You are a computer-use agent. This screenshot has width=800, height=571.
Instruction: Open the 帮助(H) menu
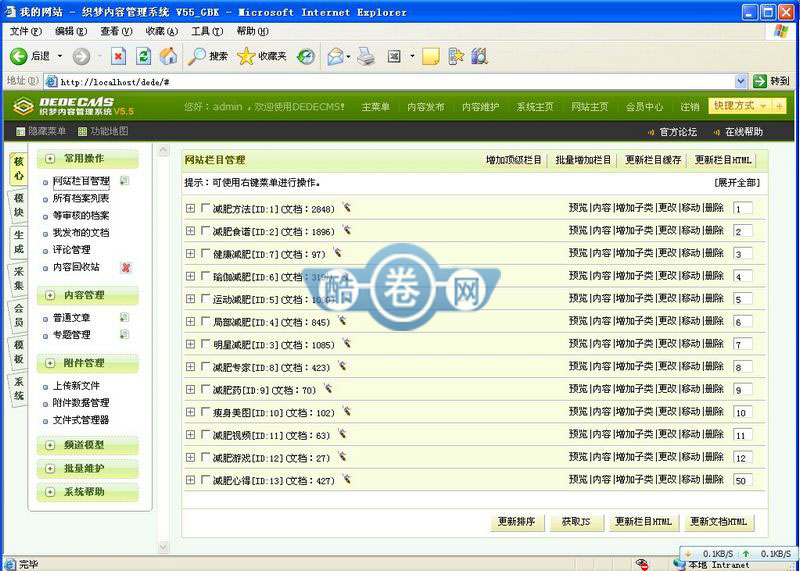pos(253,31)
